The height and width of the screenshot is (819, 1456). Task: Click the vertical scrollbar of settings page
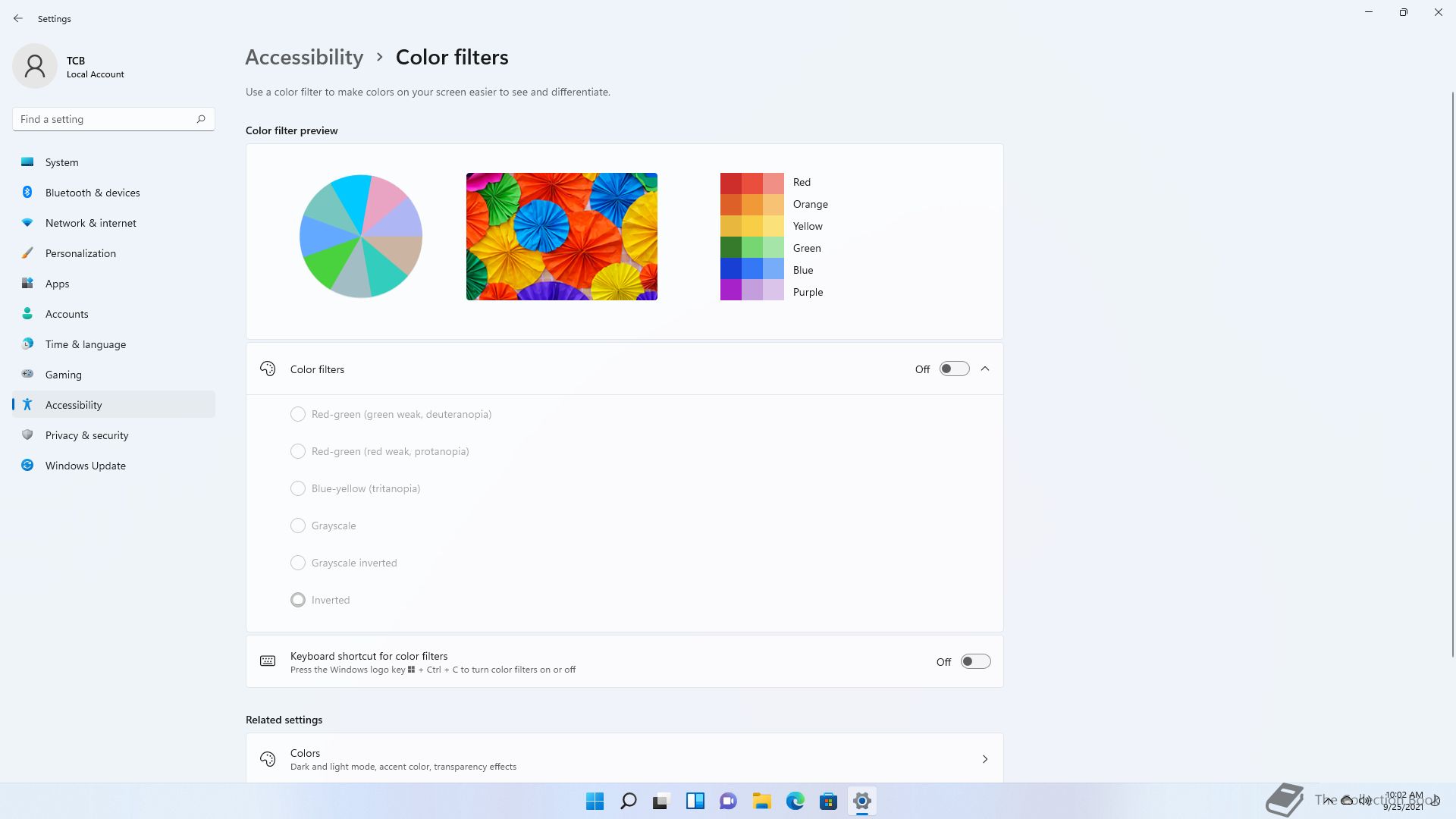(1452, 374)
